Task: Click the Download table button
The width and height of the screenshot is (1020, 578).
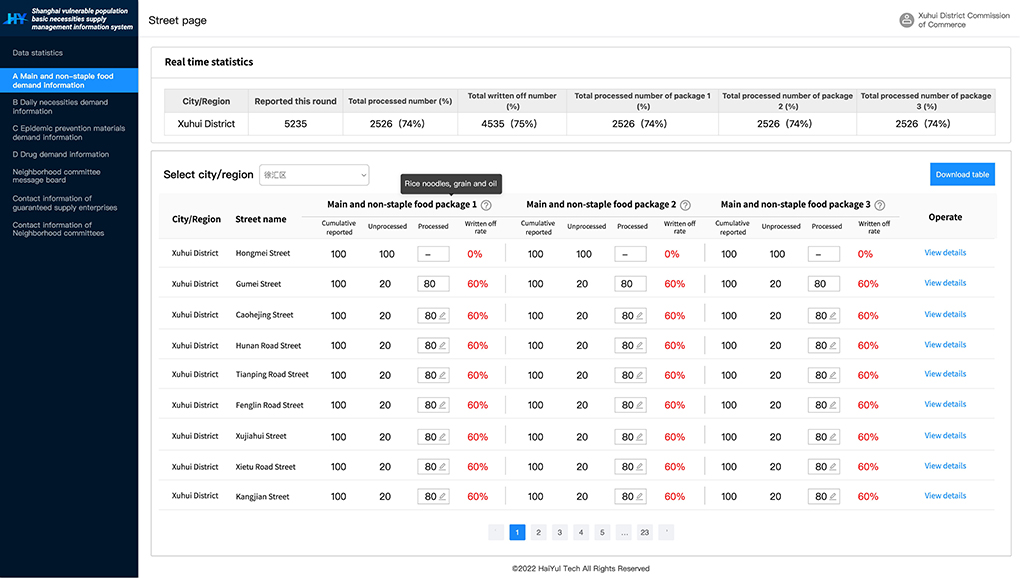Action: click(962, 174)
